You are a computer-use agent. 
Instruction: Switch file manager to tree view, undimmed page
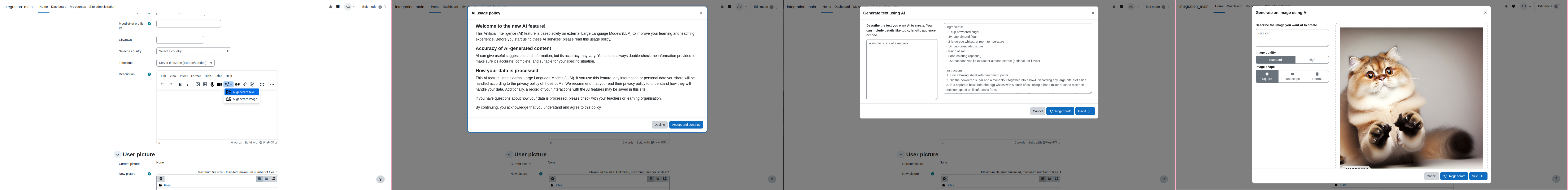[273, 179]
